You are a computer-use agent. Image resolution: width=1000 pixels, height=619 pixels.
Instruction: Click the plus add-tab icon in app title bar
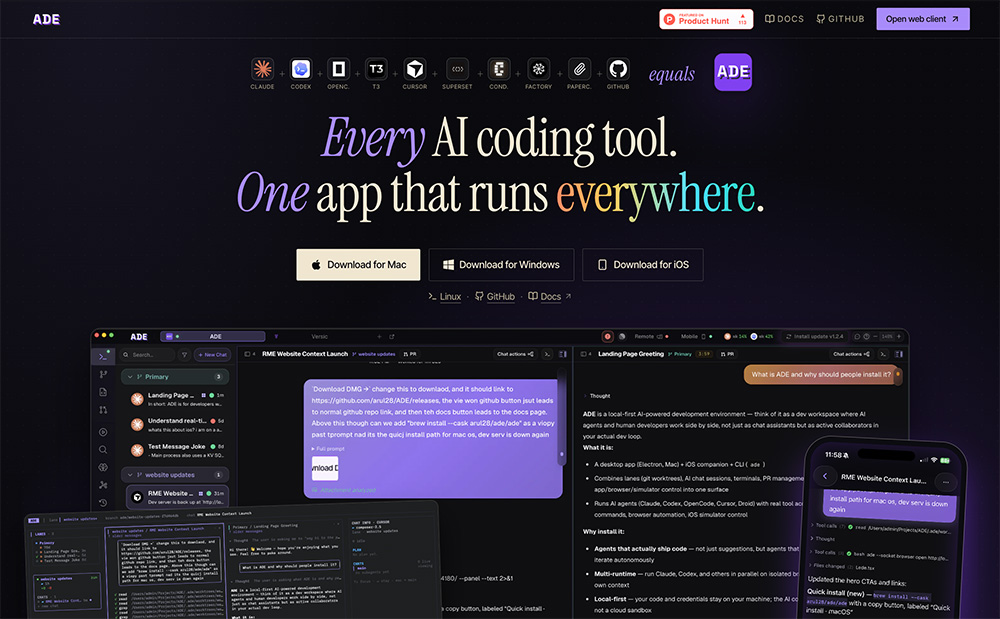[379, 337]
